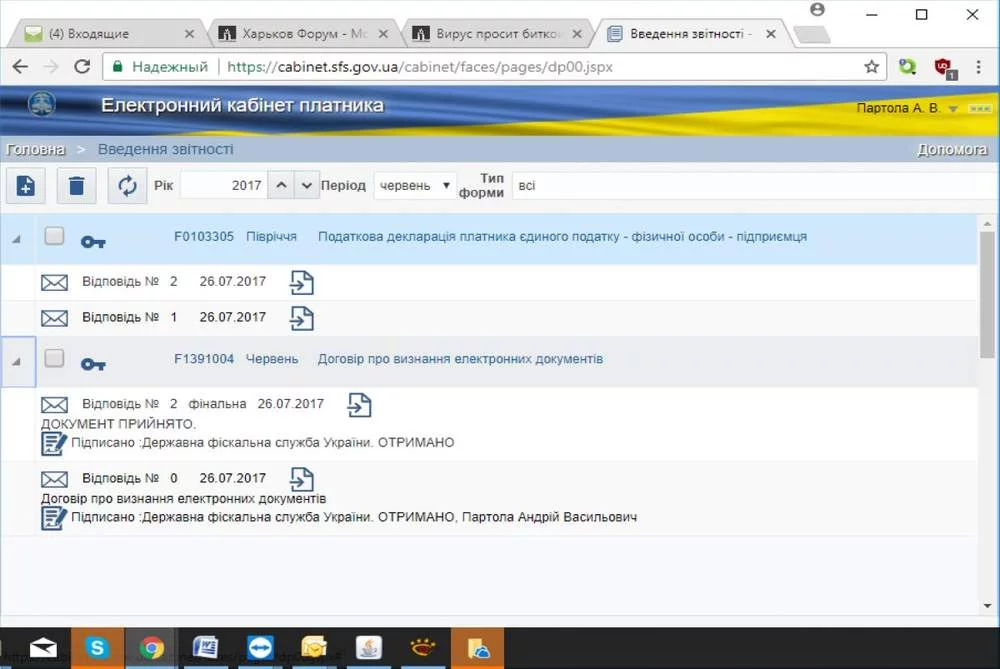
Task: Click key icon in F0103305 row
Action: pos(93,242)
